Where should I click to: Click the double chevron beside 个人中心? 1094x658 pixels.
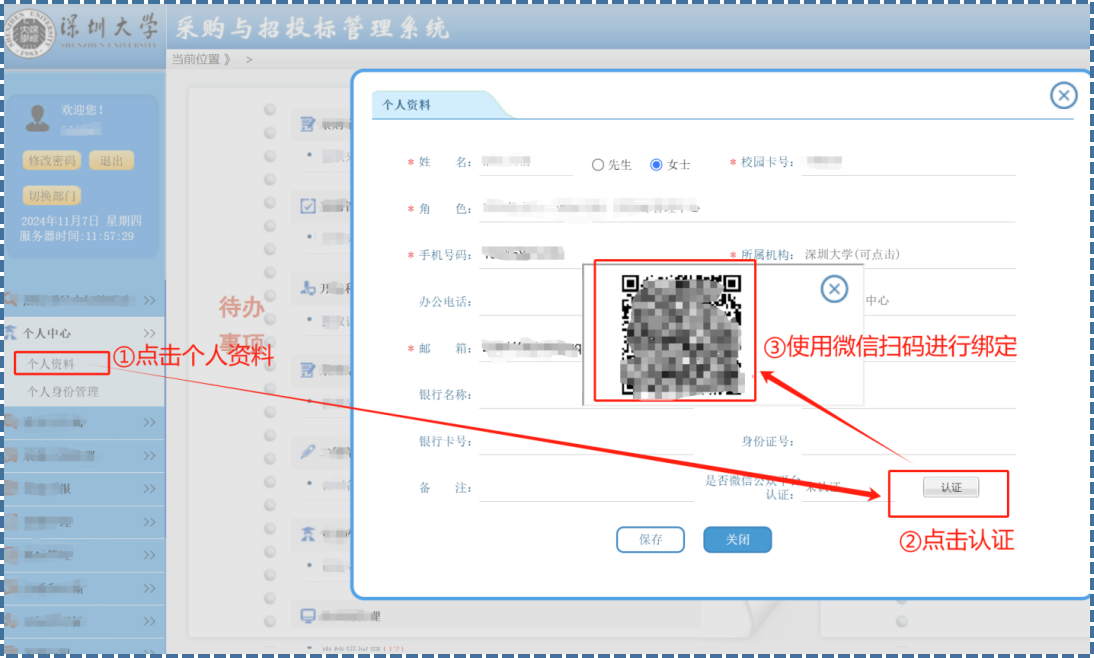[149, 333]
